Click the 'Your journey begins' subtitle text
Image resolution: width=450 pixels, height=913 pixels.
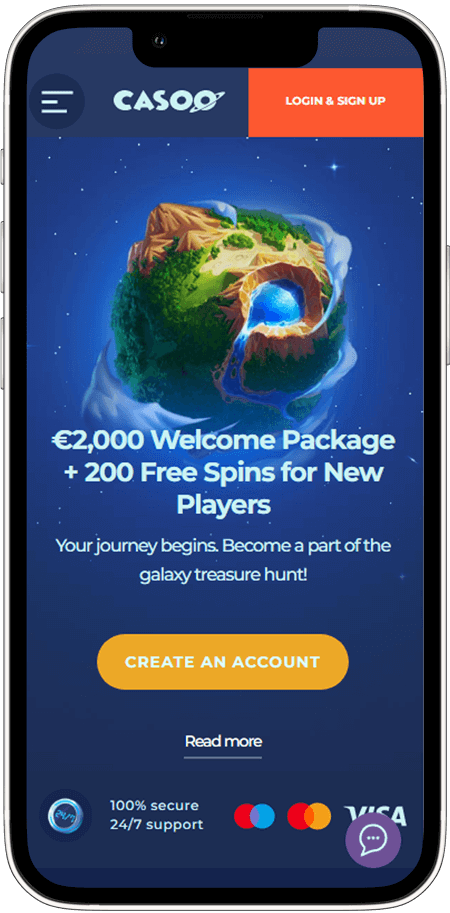coord(223,561)
